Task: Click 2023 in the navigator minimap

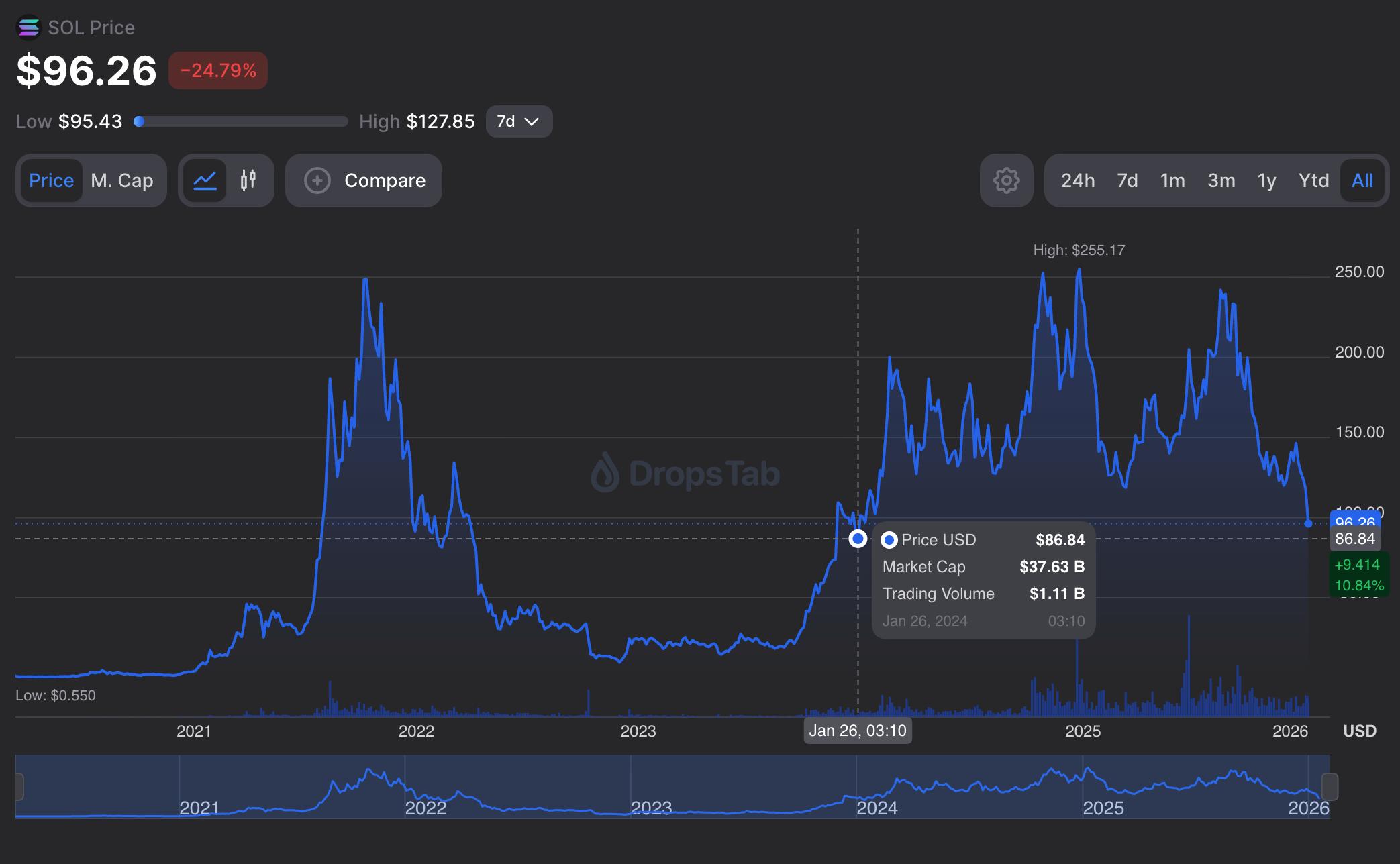Action: point(651,807)
